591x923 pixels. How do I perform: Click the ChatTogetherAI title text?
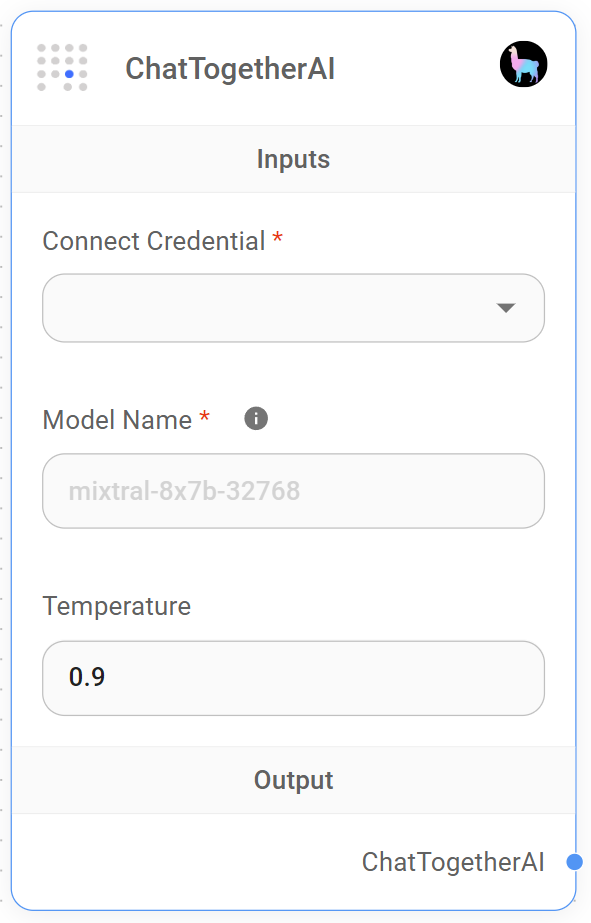232,69
